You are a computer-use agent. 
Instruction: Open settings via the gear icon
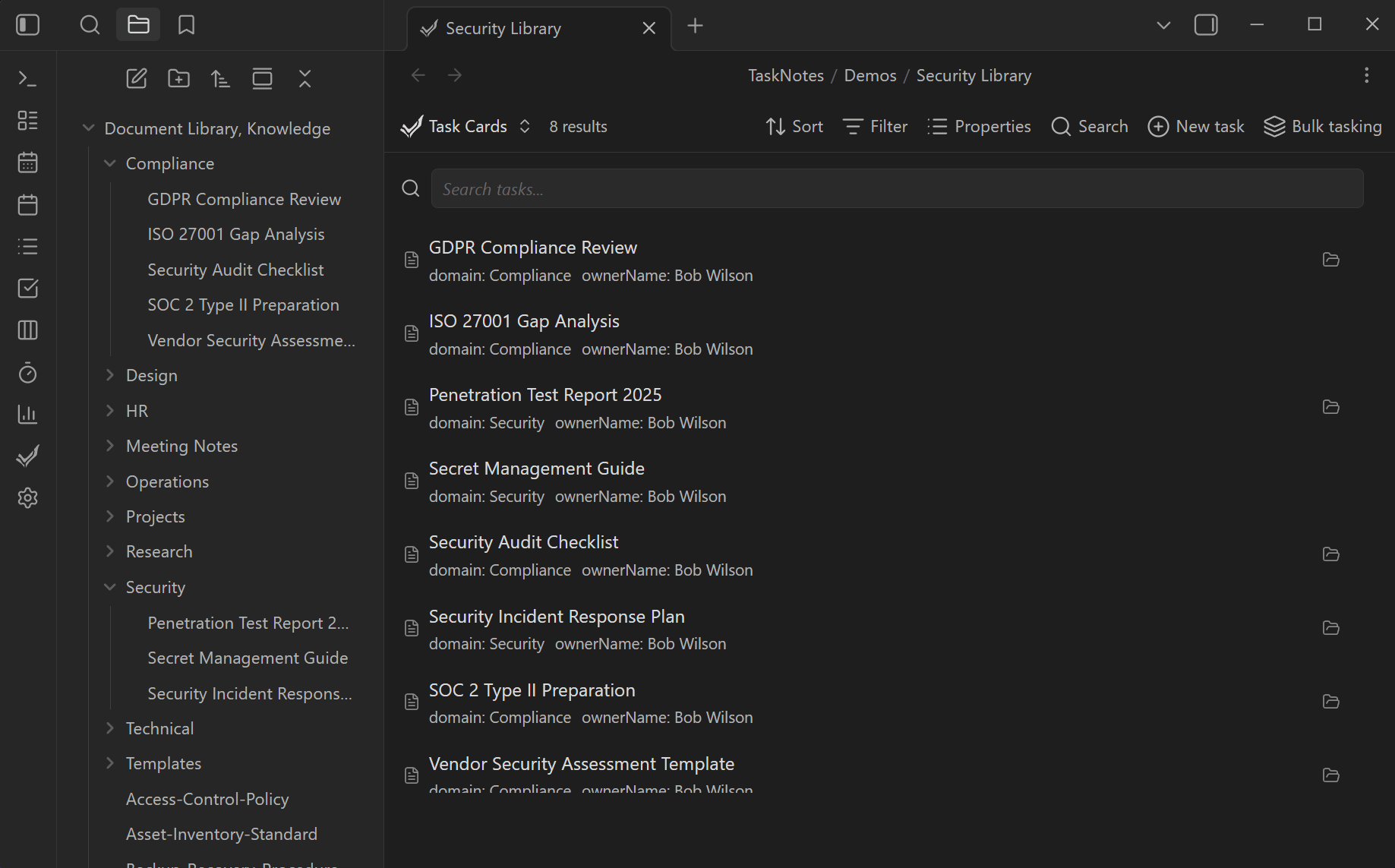[x=27, y=497]
